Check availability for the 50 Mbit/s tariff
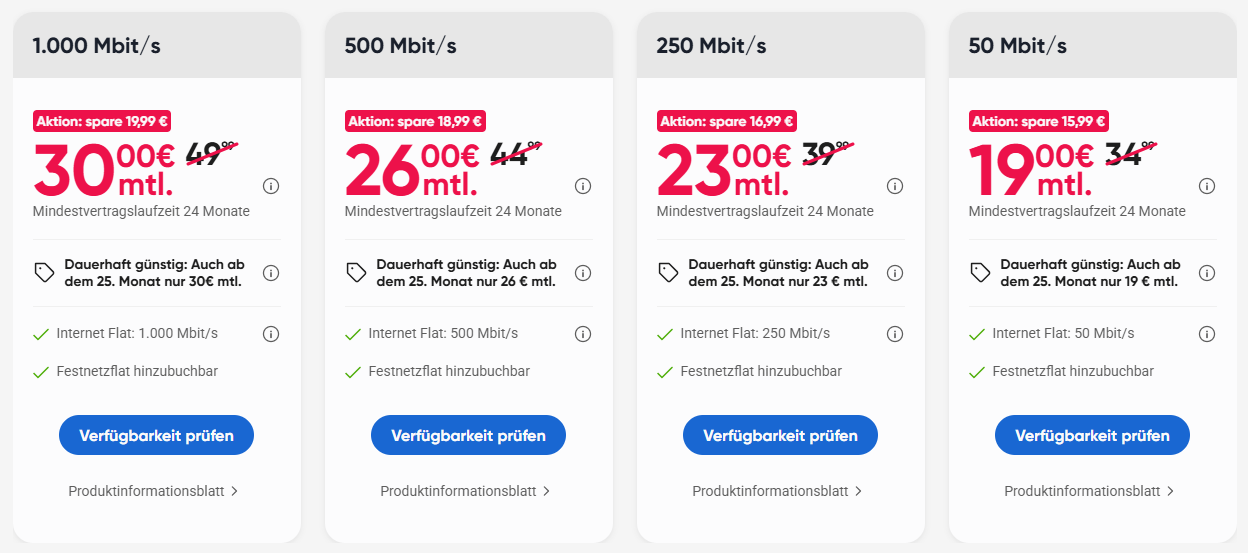 pos(1092,436)
